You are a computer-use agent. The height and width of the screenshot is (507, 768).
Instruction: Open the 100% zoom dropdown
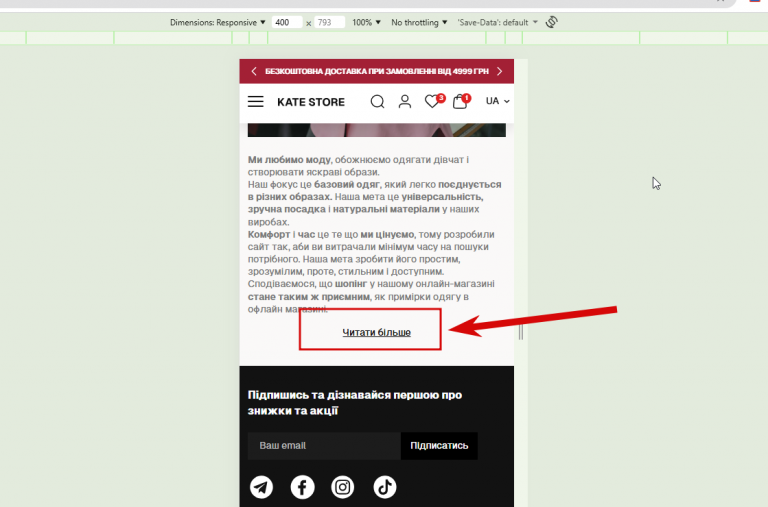pos(366,23)
